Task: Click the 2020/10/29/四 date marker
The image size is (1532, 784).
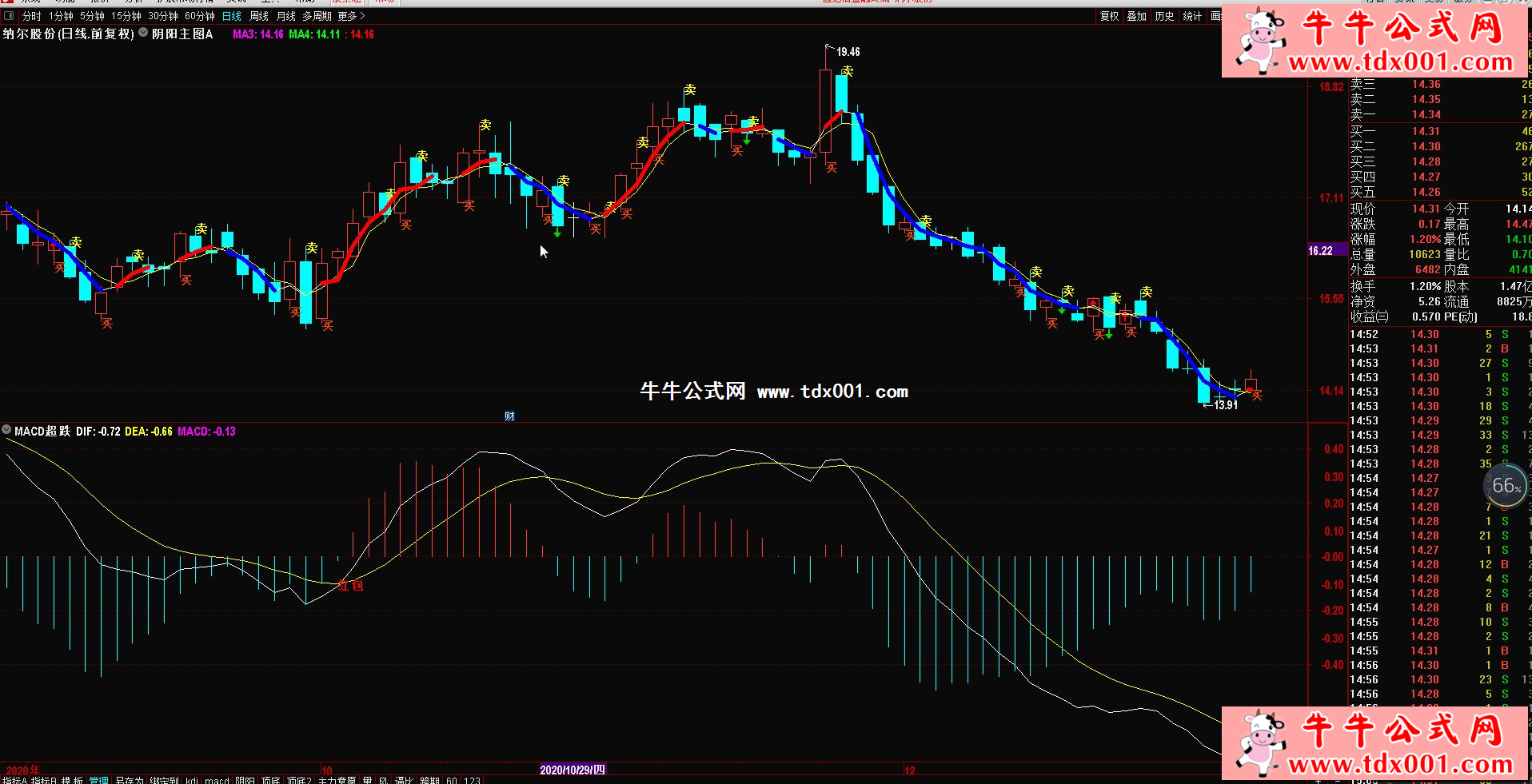Action: pyautogui.click(x=573, y=770)
